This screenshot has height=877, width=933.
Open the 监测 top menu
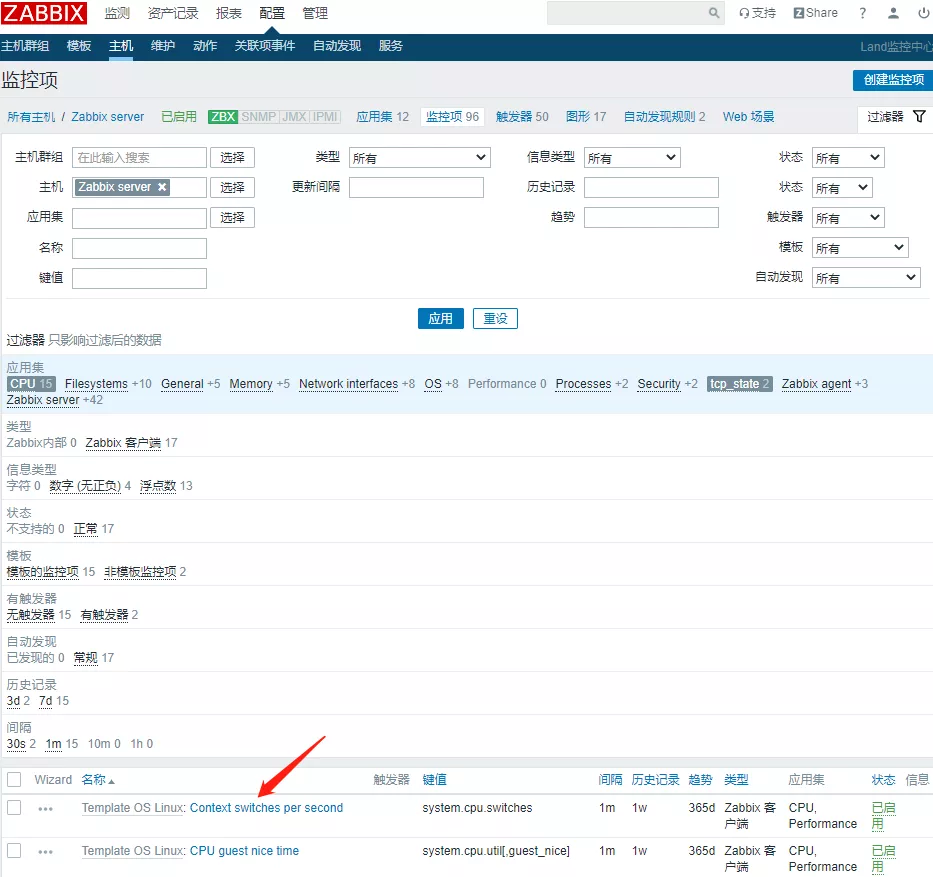click(x=117, y=13)
